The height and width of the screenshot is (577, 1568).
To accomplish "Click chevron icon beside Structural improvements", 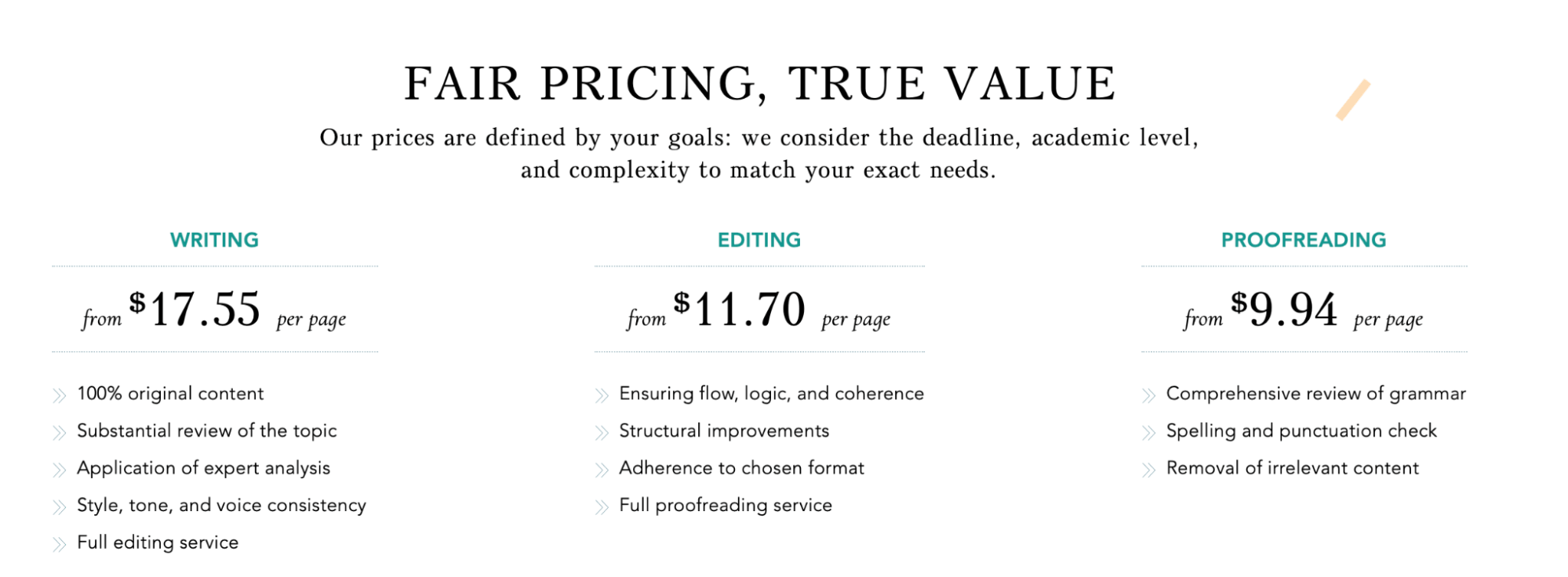I will (x=602, y=432).
